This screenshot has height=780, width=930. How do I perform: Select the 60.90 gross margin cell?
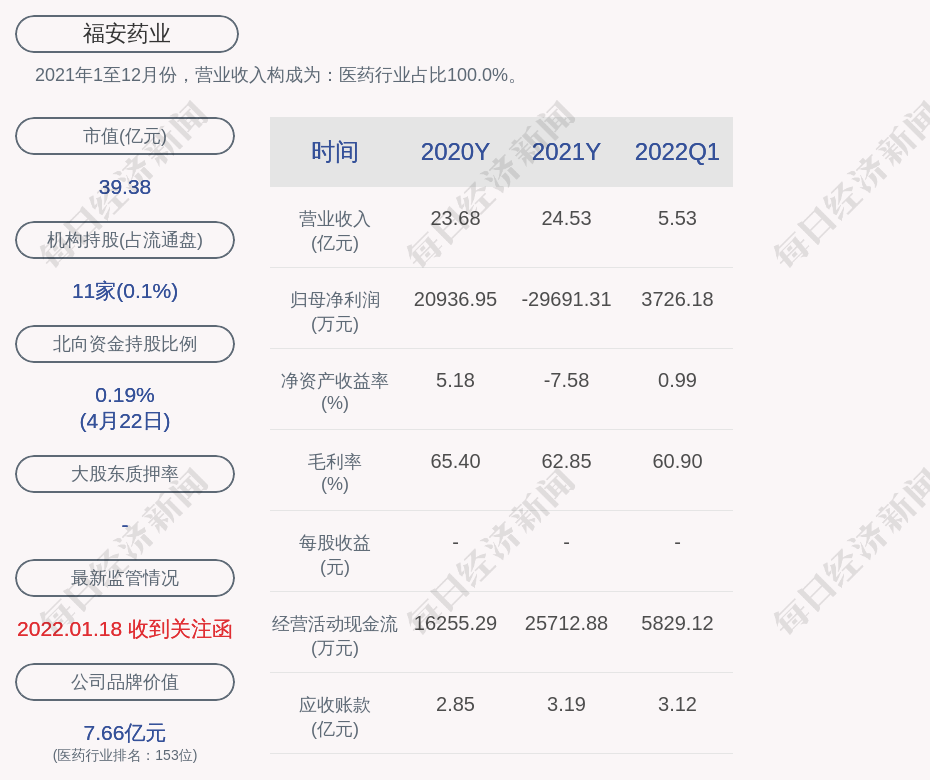pyautogui.click(x=677, y=461)
